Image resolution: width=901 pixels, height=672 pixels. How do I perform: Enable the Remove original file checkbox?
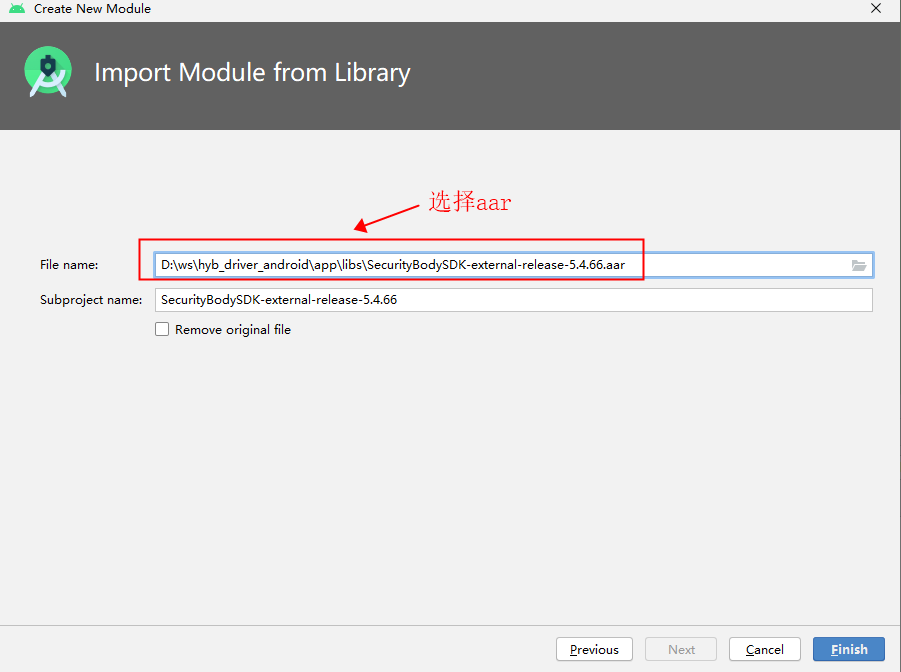pyautogui.click(x=162, y=329)
